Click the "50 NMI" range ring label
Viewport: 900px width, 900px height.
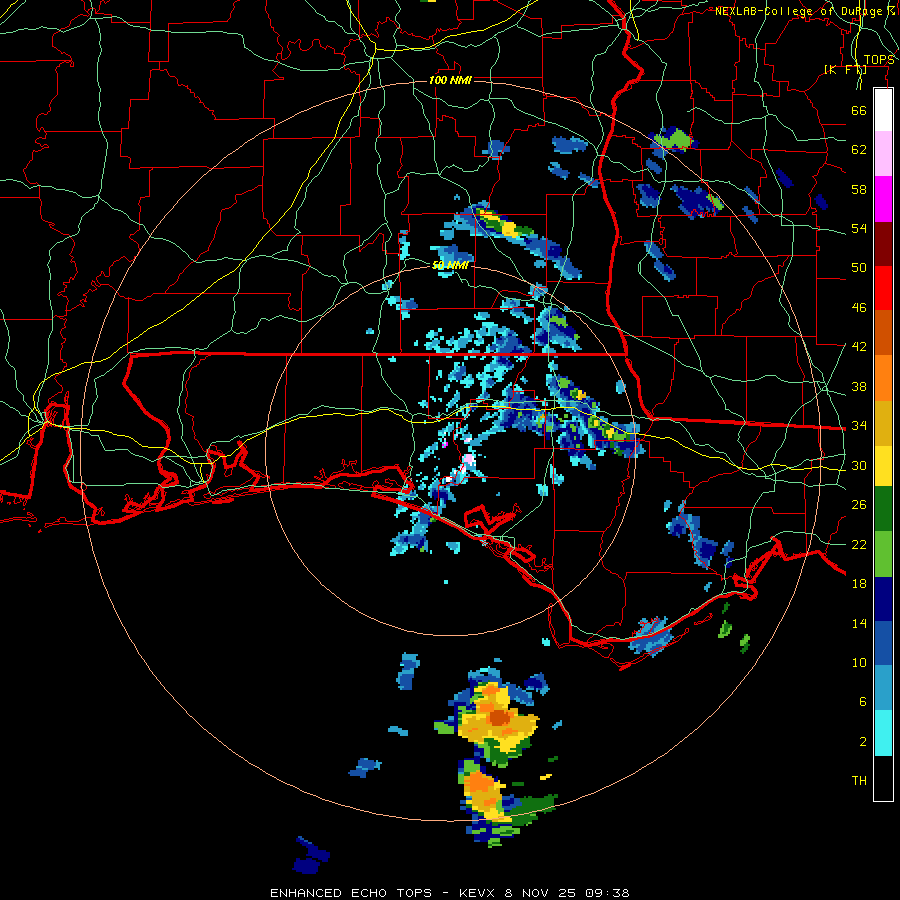coord(450,265)
